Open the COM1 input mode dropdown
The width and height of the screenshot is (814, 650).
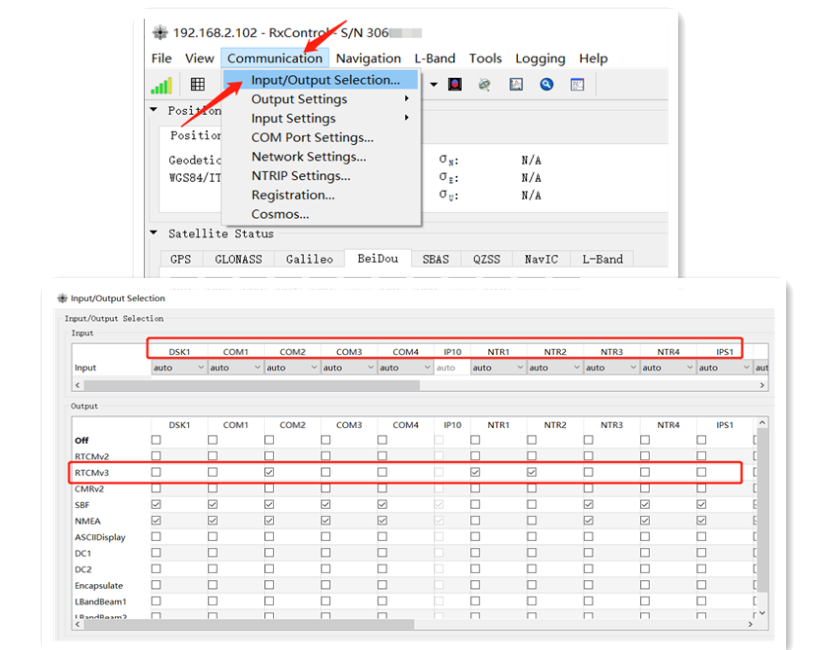236,368
